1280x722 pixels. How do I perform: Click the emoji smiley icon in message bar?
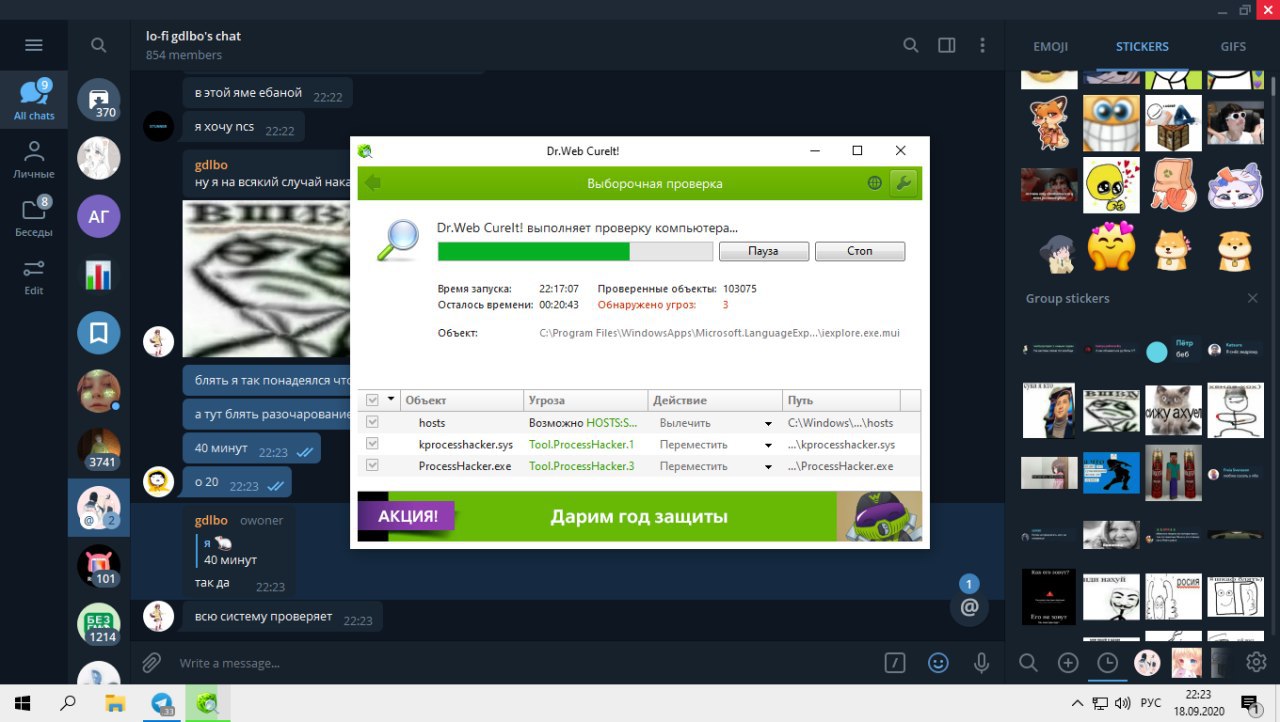point(938,662)
